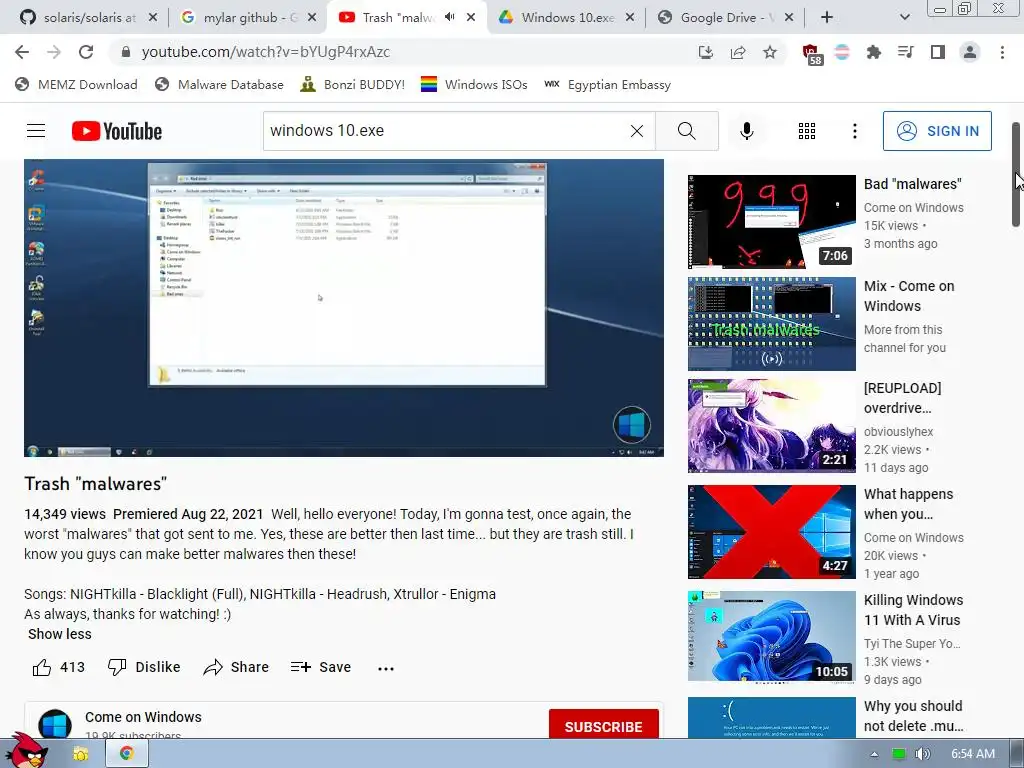Click the page vertical scrollbar thumb

click(x=1016, y=174)
